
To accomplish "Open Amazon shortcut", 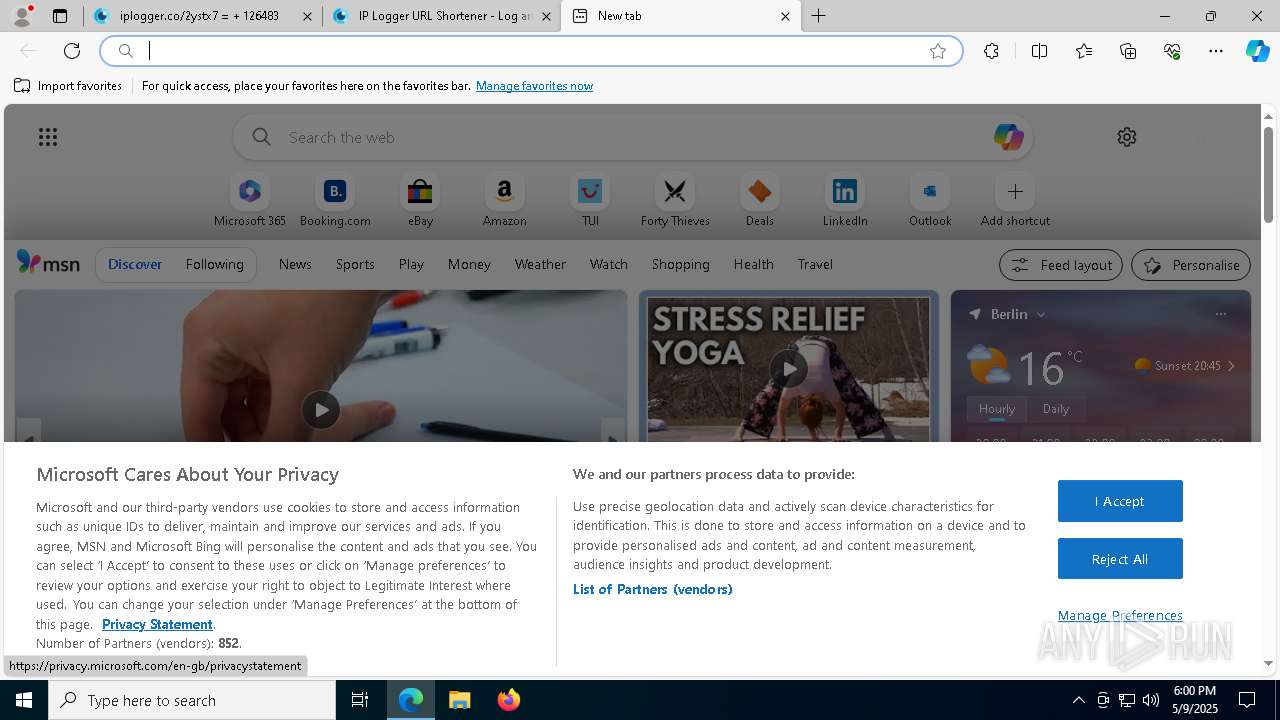I will [504, 201].
